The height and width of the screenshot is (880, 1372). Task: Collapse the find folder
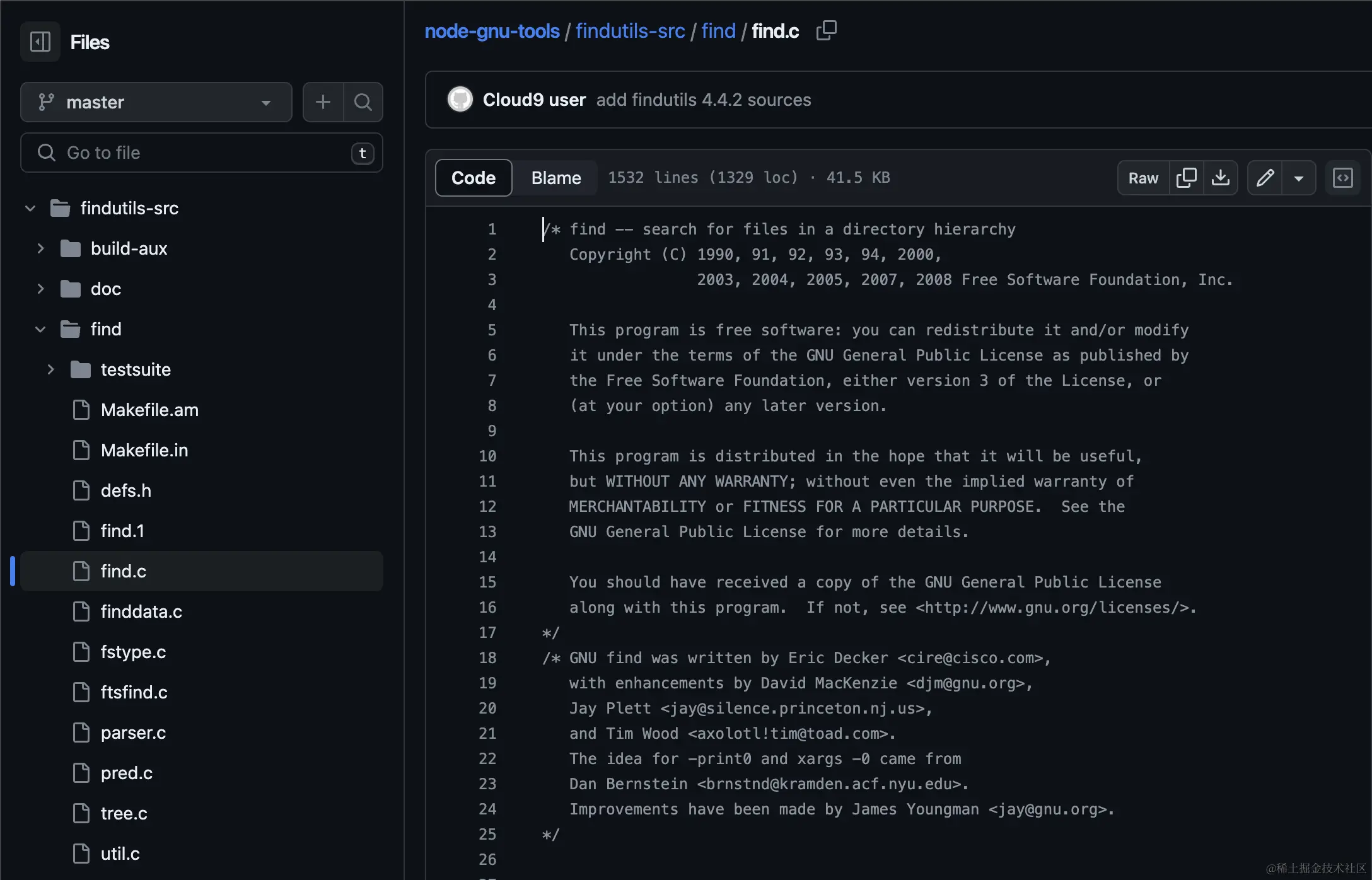click(x=40, y=329)
